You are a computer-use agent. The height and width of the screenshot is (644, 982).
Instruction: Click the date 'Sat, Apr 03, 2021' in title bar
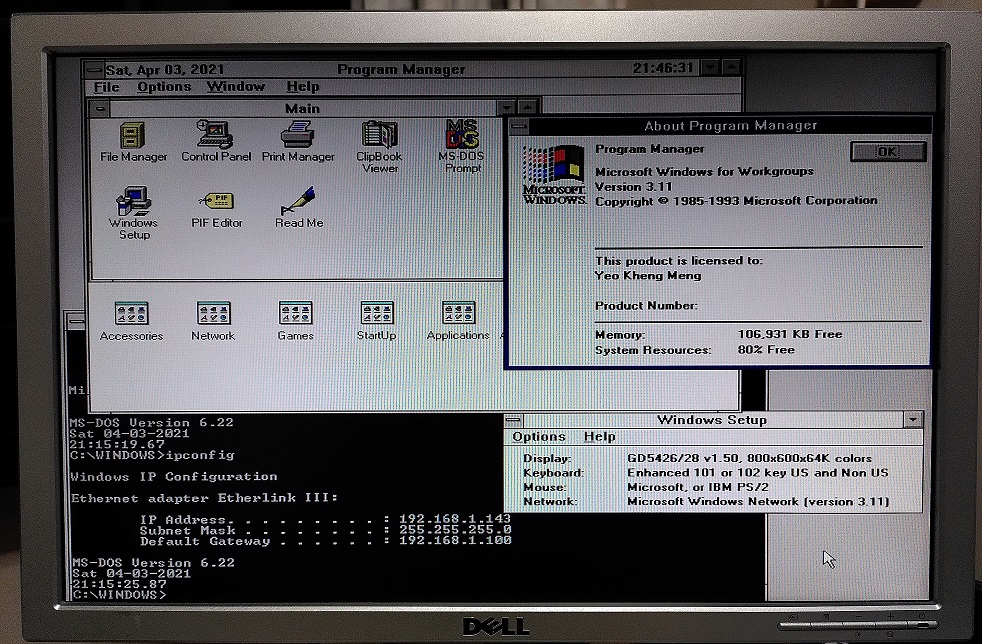click(x=165, y=70)
